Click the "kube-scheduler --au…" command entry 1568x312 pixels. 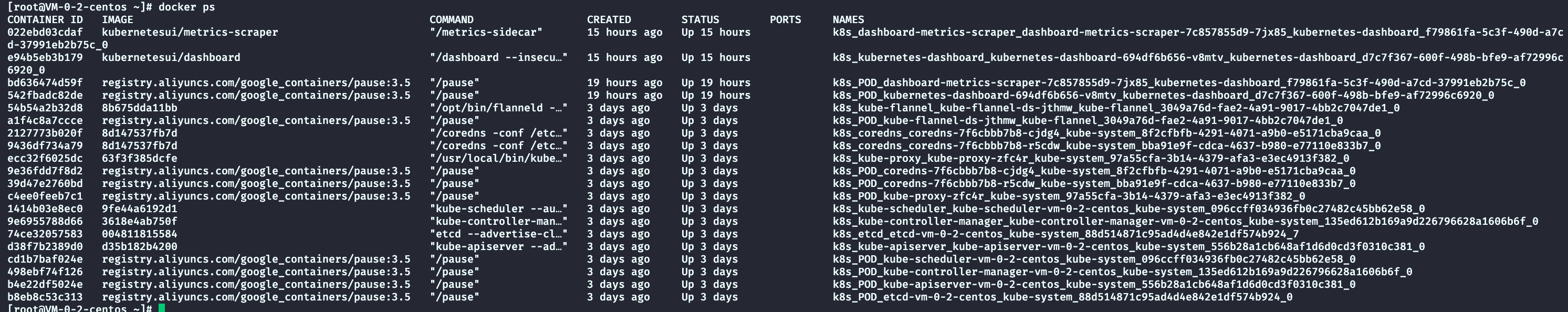(x=498, y=209)
